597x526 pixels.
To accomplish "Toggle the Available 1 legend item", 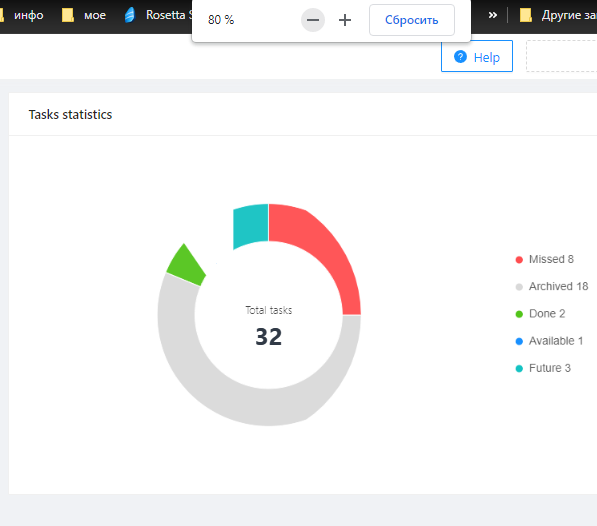I will (x=549, y=341).
